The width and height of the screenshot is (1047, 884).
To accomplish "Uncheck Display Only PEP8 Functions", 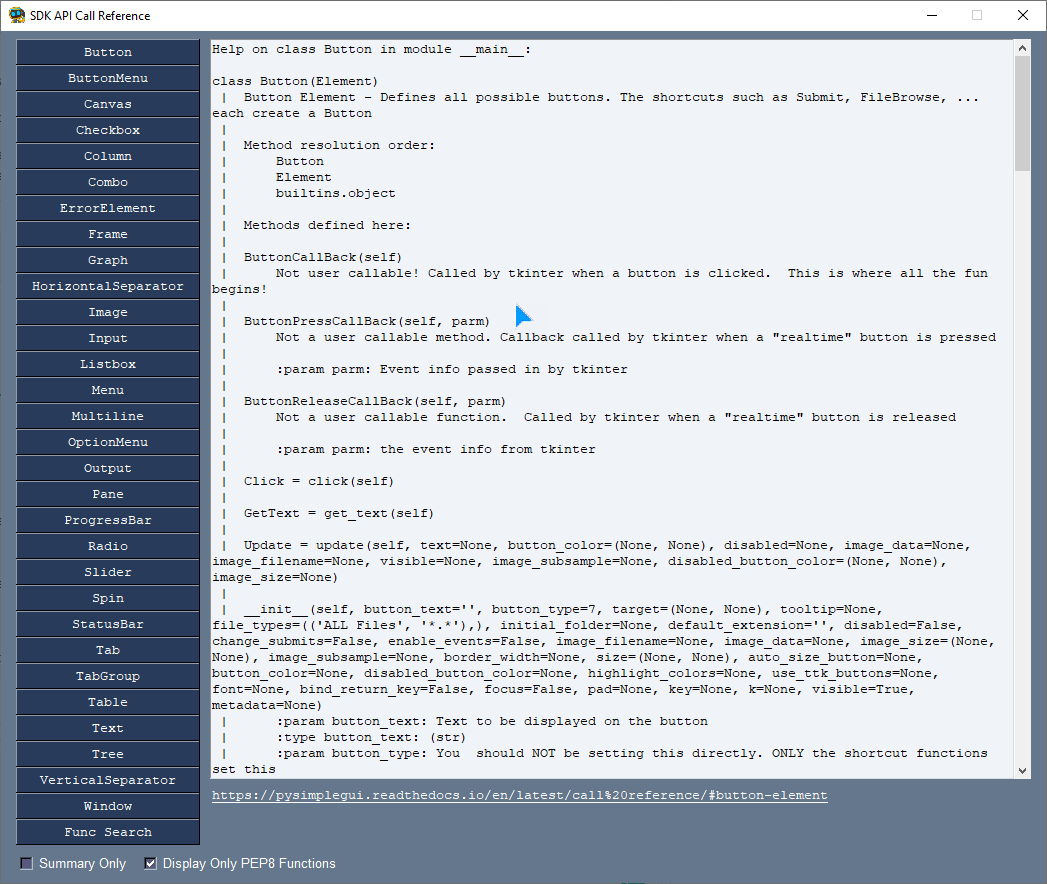I will coord(150,863).
